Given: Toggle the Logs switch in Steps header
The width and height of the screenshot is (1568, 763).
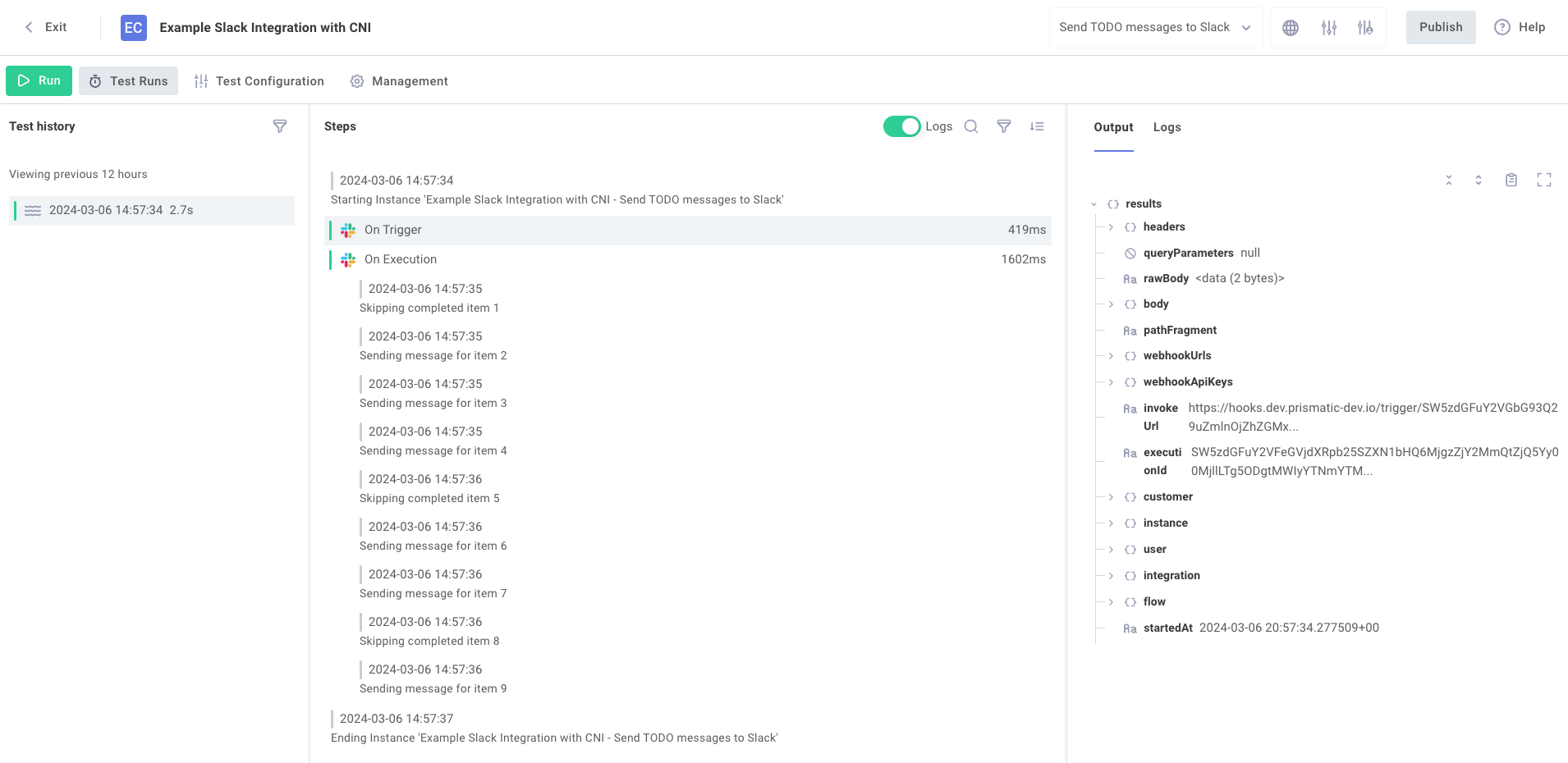Looking at the screenshot, I should [901, 126].
